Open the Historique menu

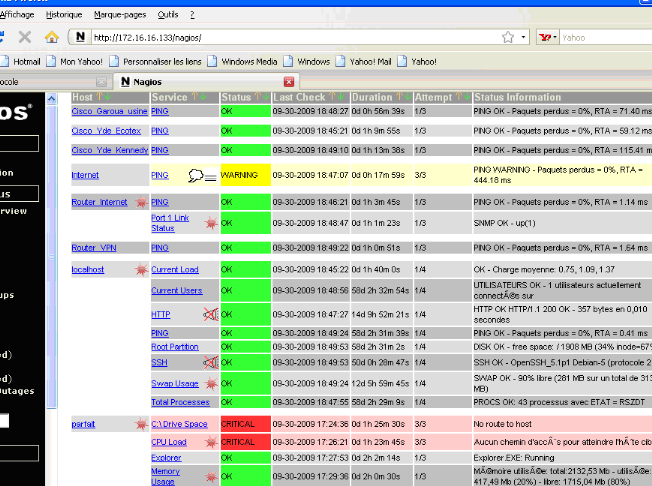coord(65,16)
